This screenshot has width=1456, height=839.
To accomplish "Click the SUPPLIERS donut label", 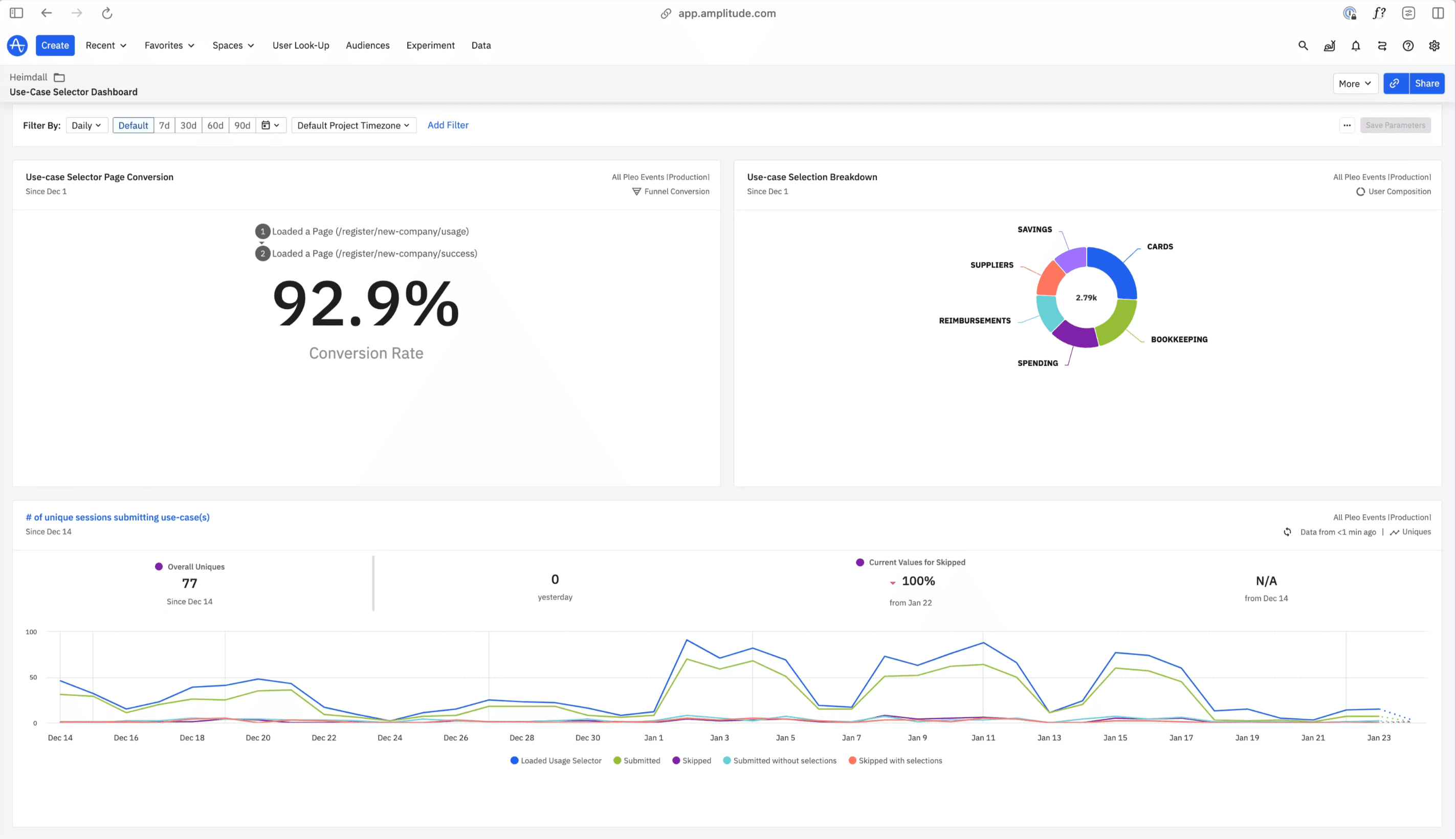I will [991, 265].
